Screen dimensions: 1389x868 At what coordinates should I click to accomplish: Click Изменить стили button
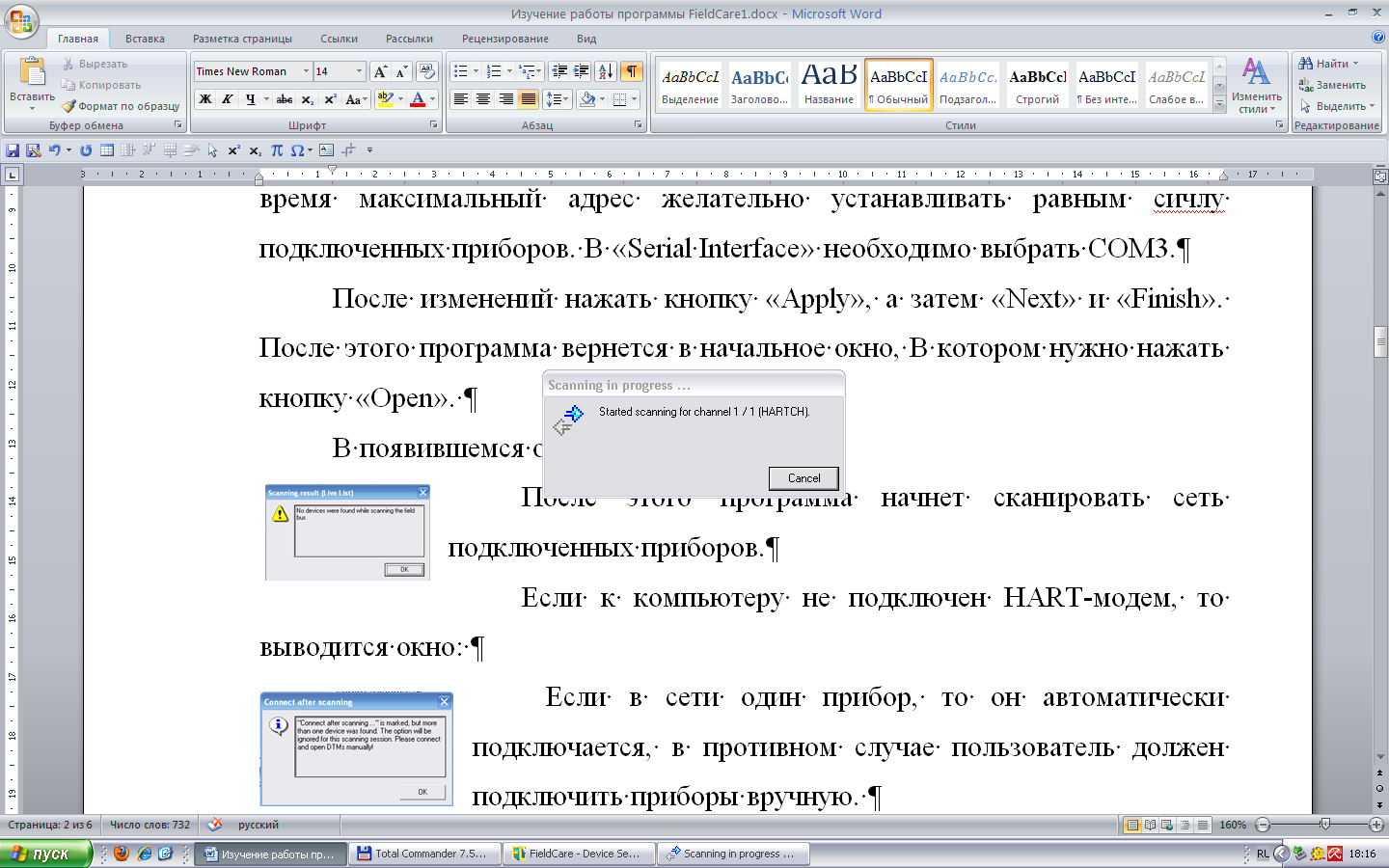pyautogui.click(x=1256, y=85)
